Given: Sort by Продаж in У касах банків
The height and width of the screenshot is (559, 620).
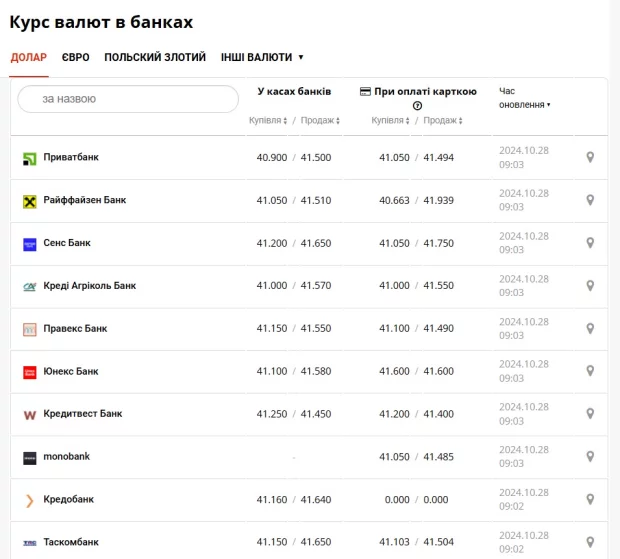Looking at the screenshot, I should 320,121.
